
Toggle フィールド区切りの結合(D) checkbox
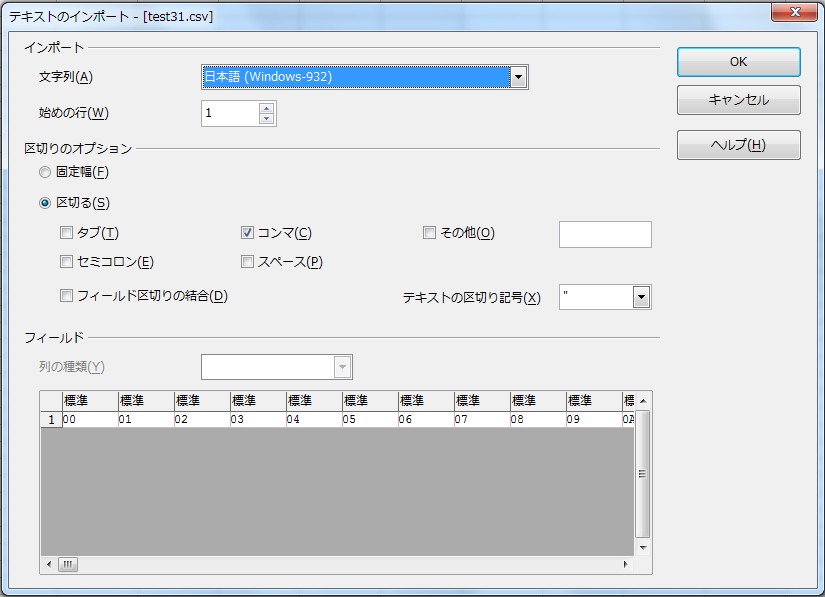66,296
